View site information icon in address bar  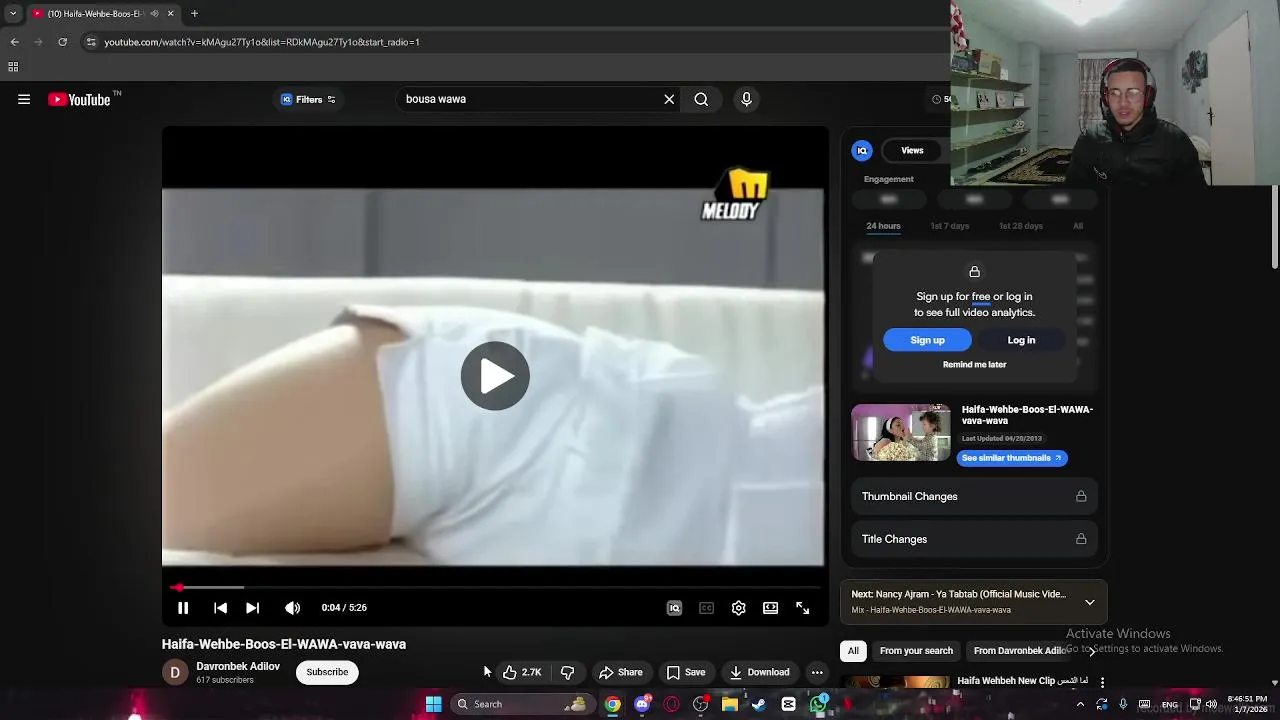tap(91, 42)
